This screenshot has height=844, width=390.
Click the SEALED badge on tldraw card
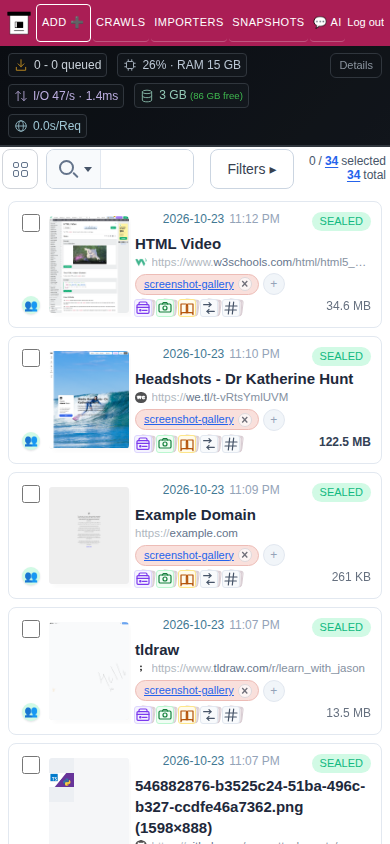click(342, 628)
